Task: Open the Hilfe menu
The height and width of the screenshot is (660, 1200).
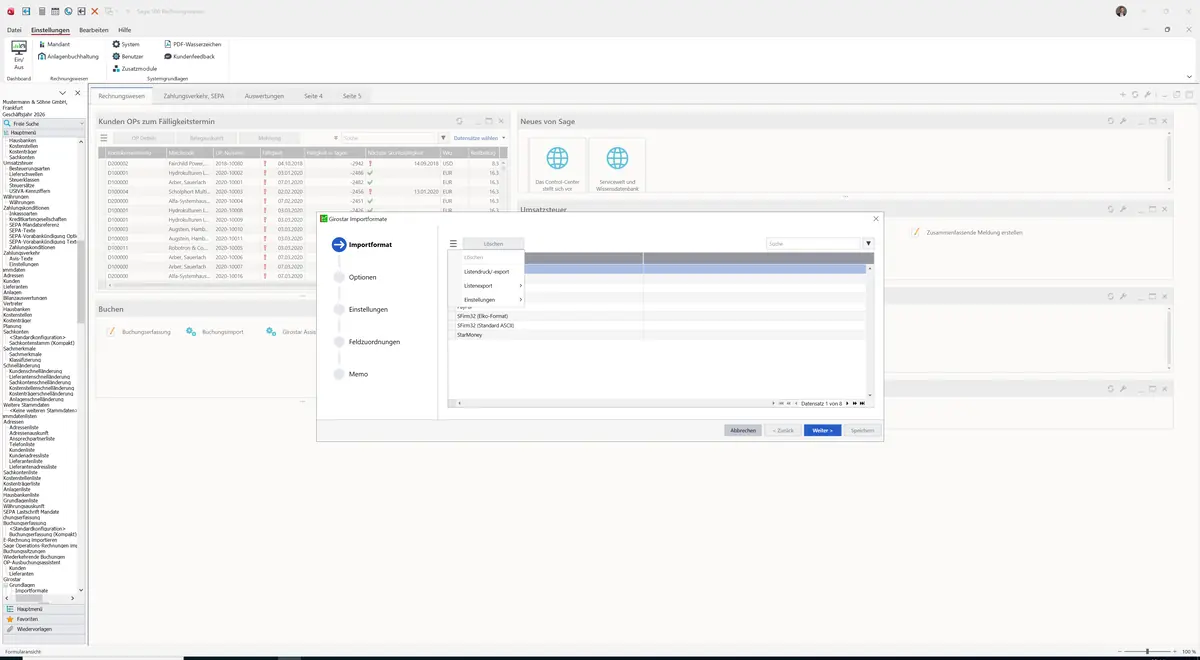Action: pyautogui.click(x=125, y=30)
